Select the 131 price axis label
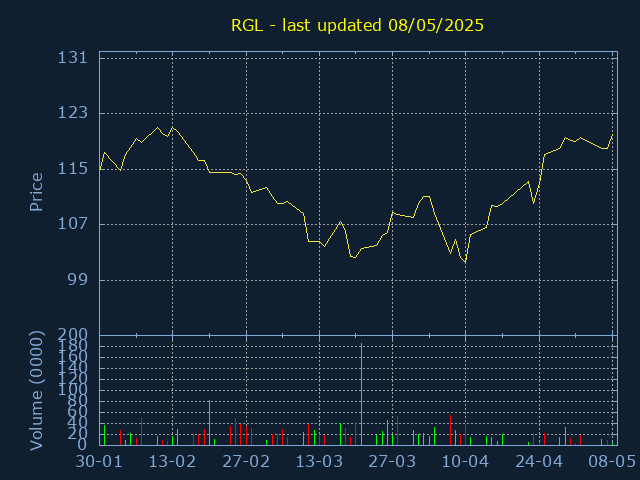 (x=73, y=58)
